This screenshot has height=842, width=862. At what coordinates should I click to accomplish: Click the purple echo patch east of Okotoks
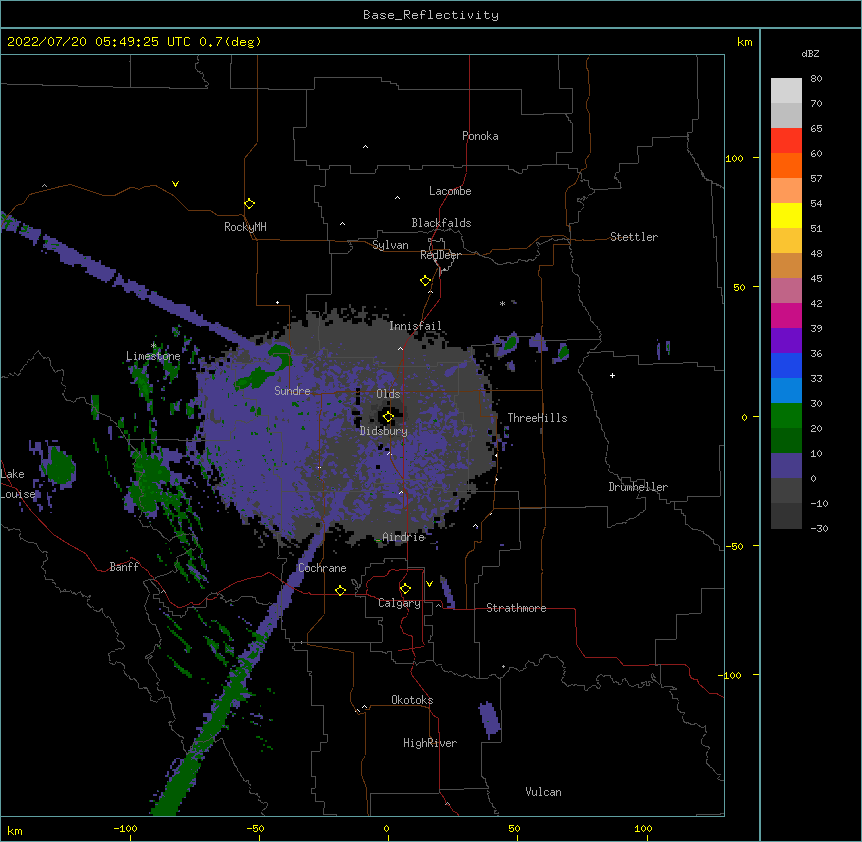tap(489, 719)
